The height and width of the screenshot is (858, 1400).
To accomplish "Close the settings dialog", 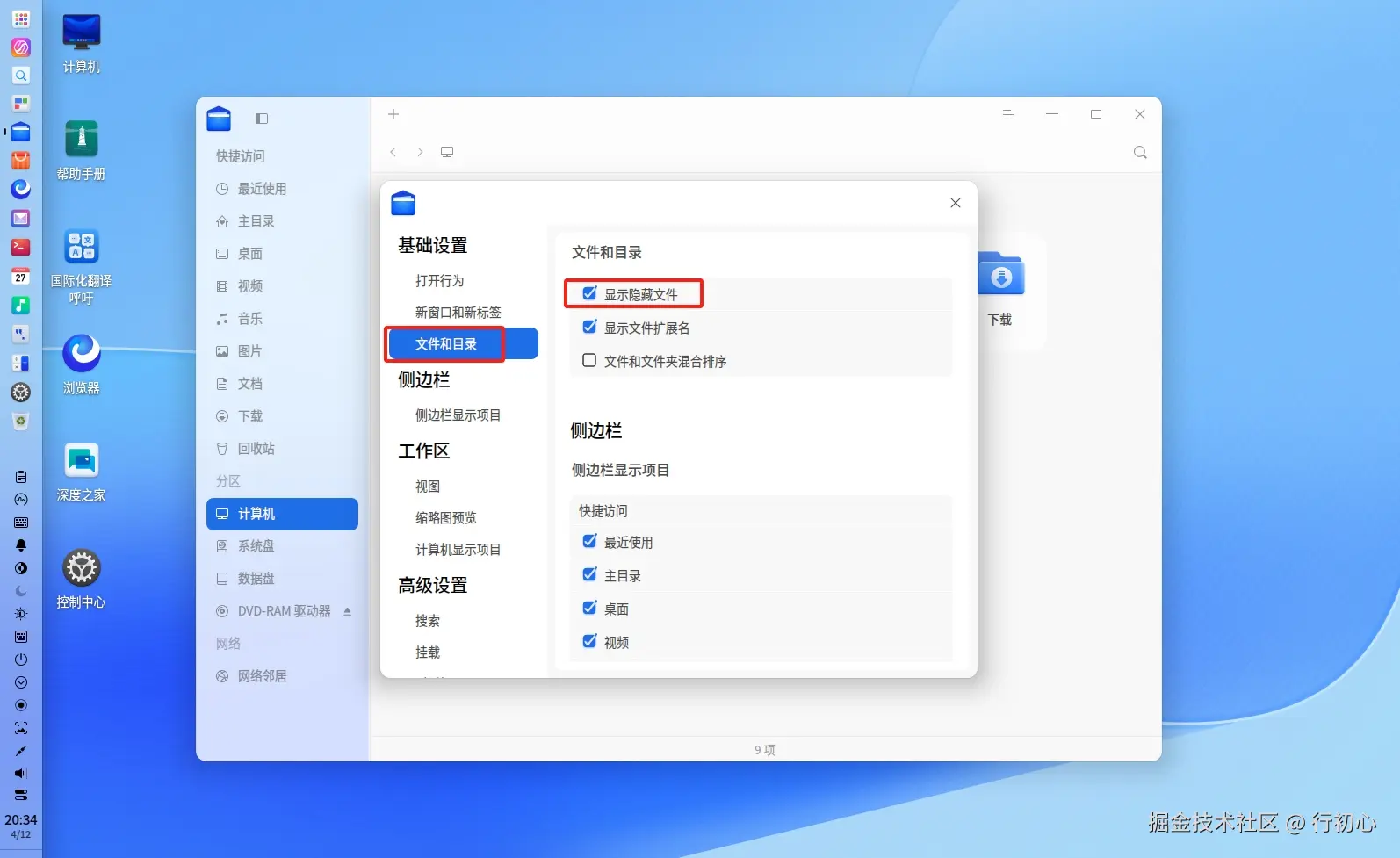I will point(956,203).
